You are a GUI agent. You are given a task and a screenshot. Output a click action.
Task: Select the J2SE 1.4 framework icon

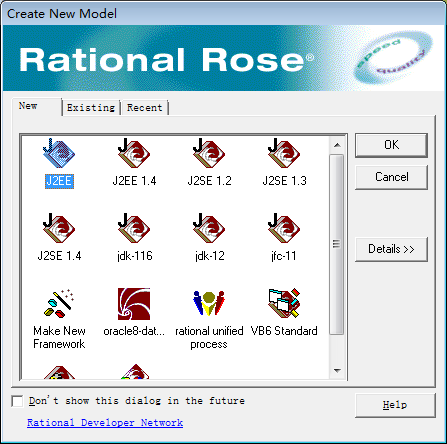pos(59,228)
